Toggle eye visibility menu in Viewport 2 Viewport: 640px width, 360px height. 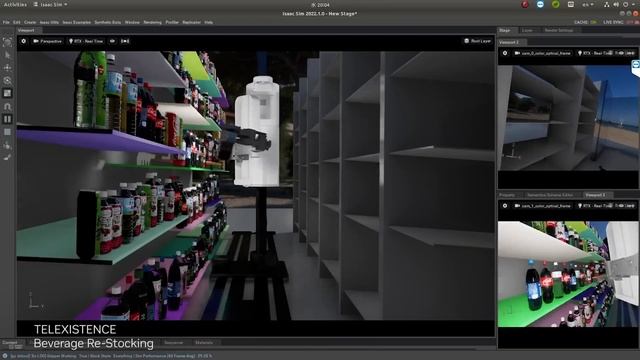621,53
